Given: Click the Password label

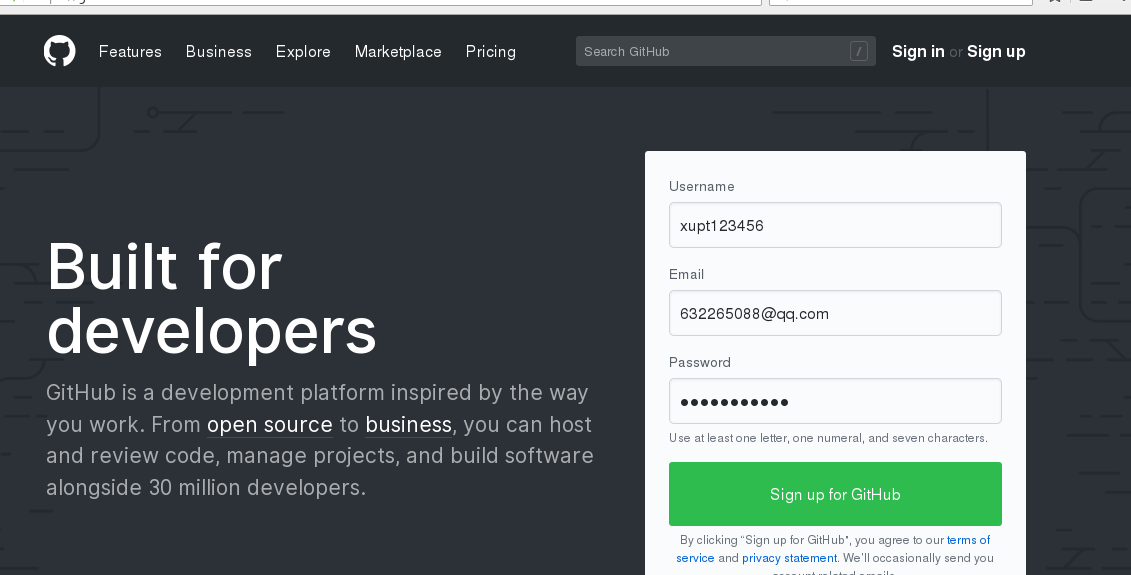Looking at the screenshot, I should tap(700, 362).
